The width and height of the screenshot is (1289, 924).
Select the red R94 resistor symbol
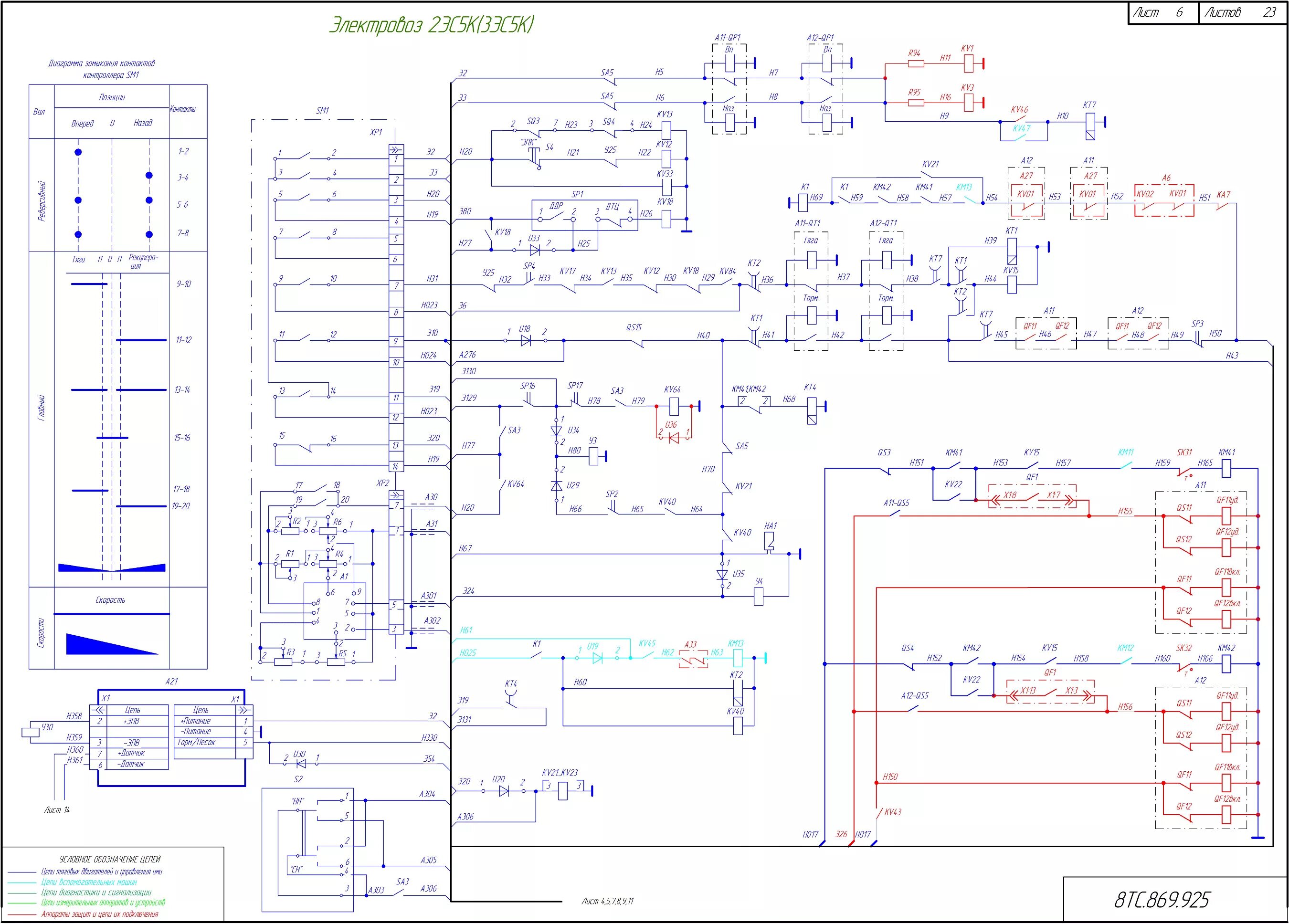(916, 63)
